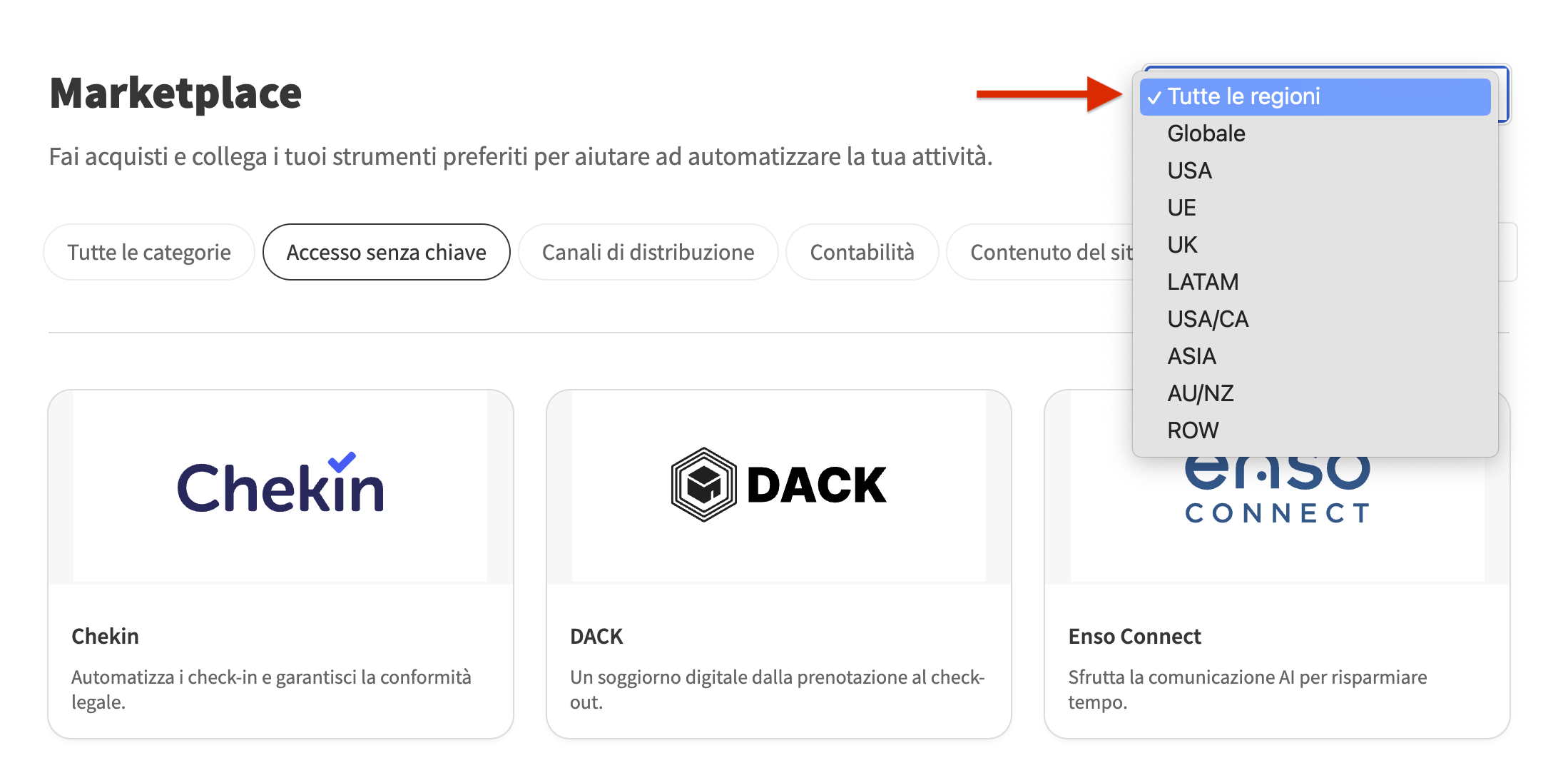The image size is (1568, 768).
Task: Click the DACK logo image
Action: coord(778,485)
